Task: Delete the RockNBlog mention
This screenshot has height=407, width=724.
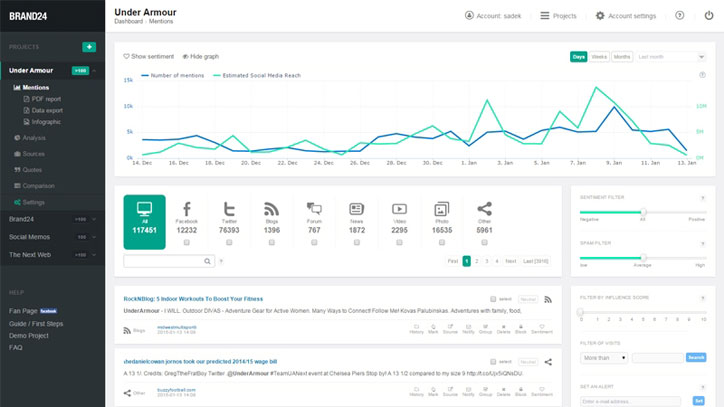Action: coord(503,329)
